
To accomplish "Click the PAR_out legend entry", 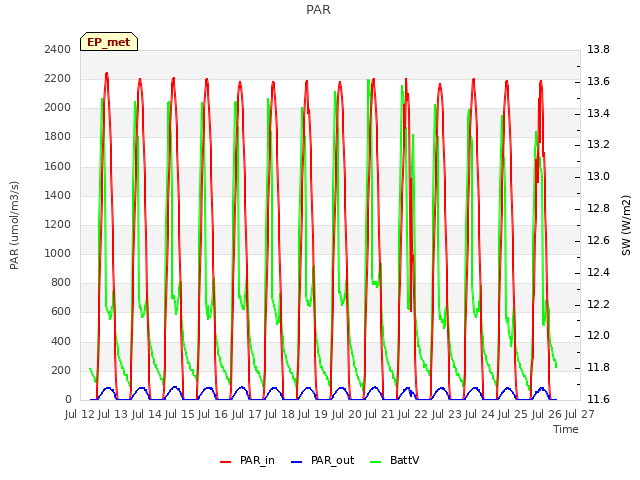I will pyautogui.click(x=322, y=460).
